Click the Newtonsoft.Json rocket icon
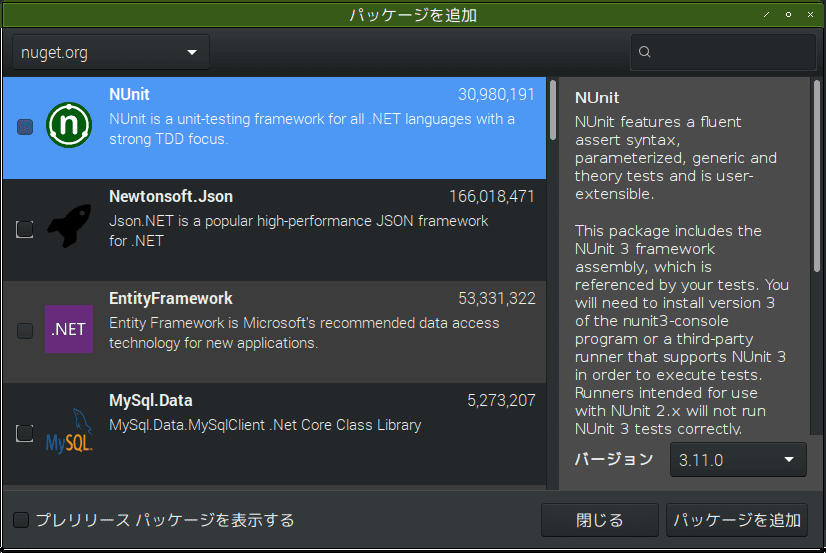 click(x=69, y=226)
